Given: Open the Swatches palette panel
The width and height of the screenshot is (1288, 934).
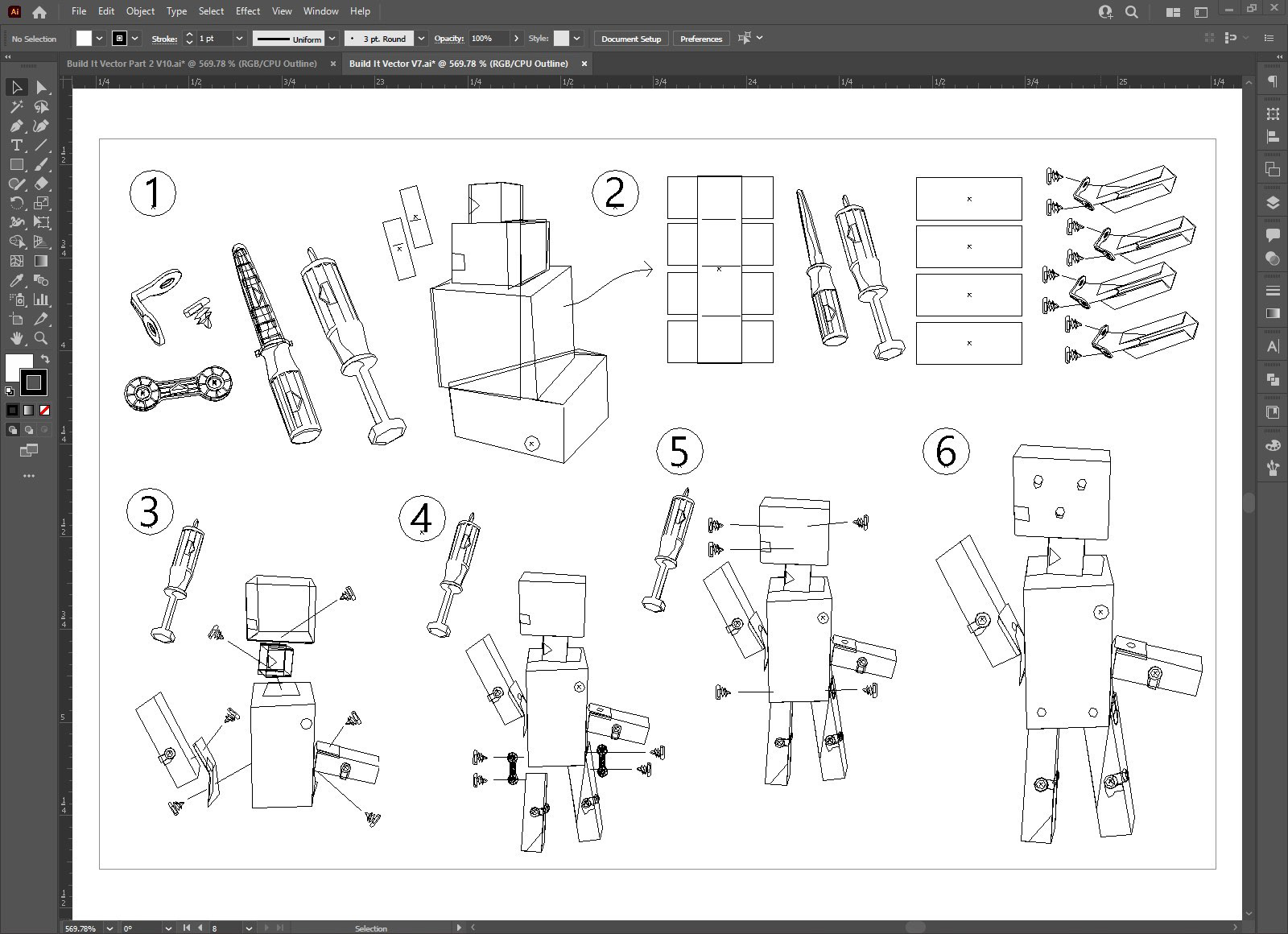Looking at the screenshot, I should click(1273, 445).
